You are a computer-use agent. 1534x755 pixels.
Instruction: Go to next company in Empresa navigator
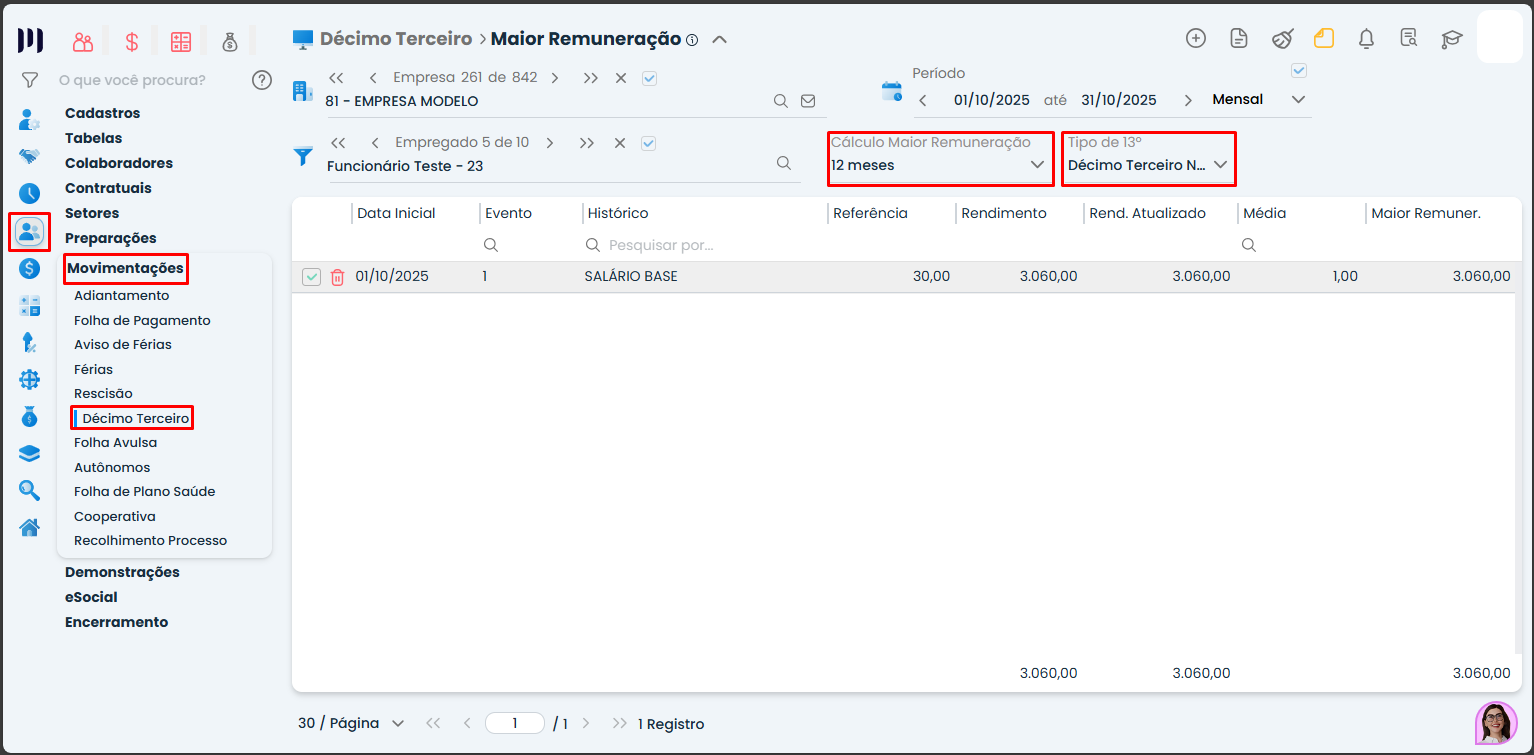(x=555, y=78)
